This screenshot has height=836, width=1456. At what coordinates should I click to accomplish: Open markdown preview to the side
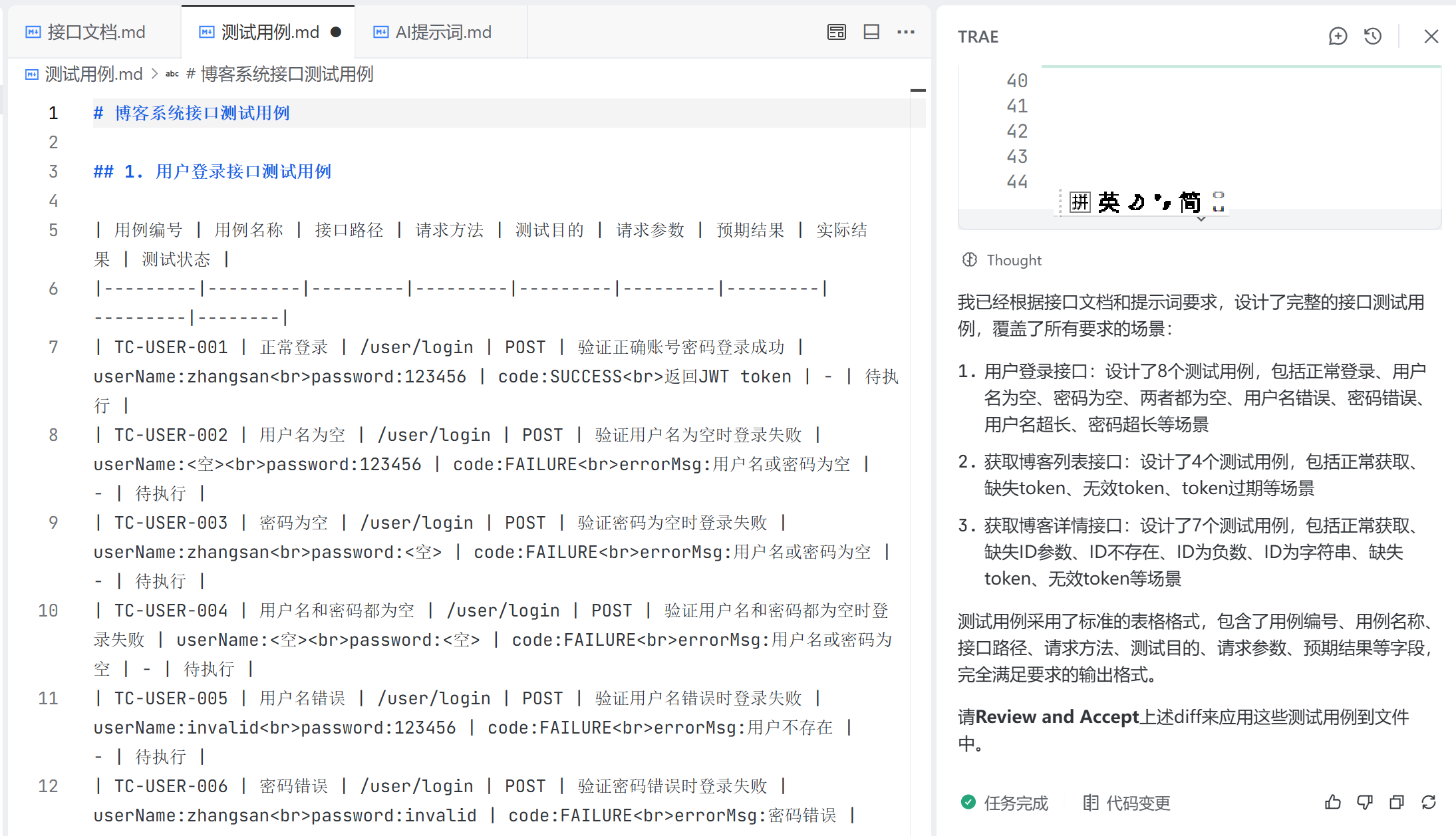click(836, 32)
